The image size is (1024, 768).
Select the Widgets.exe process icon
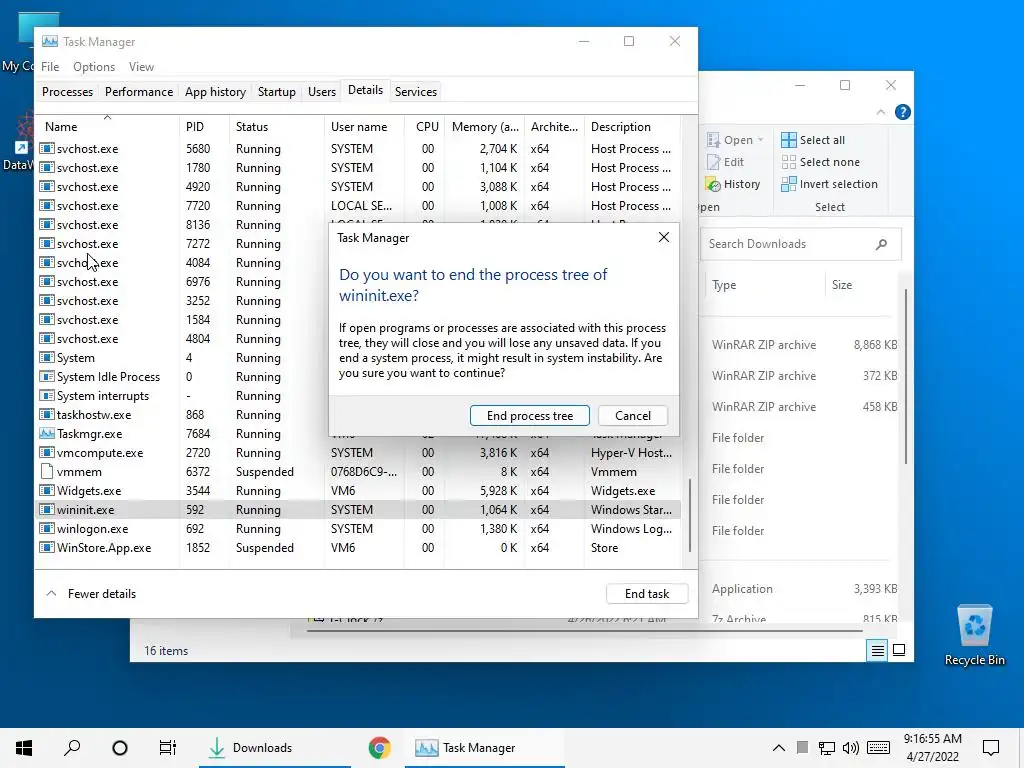[46, 490]
